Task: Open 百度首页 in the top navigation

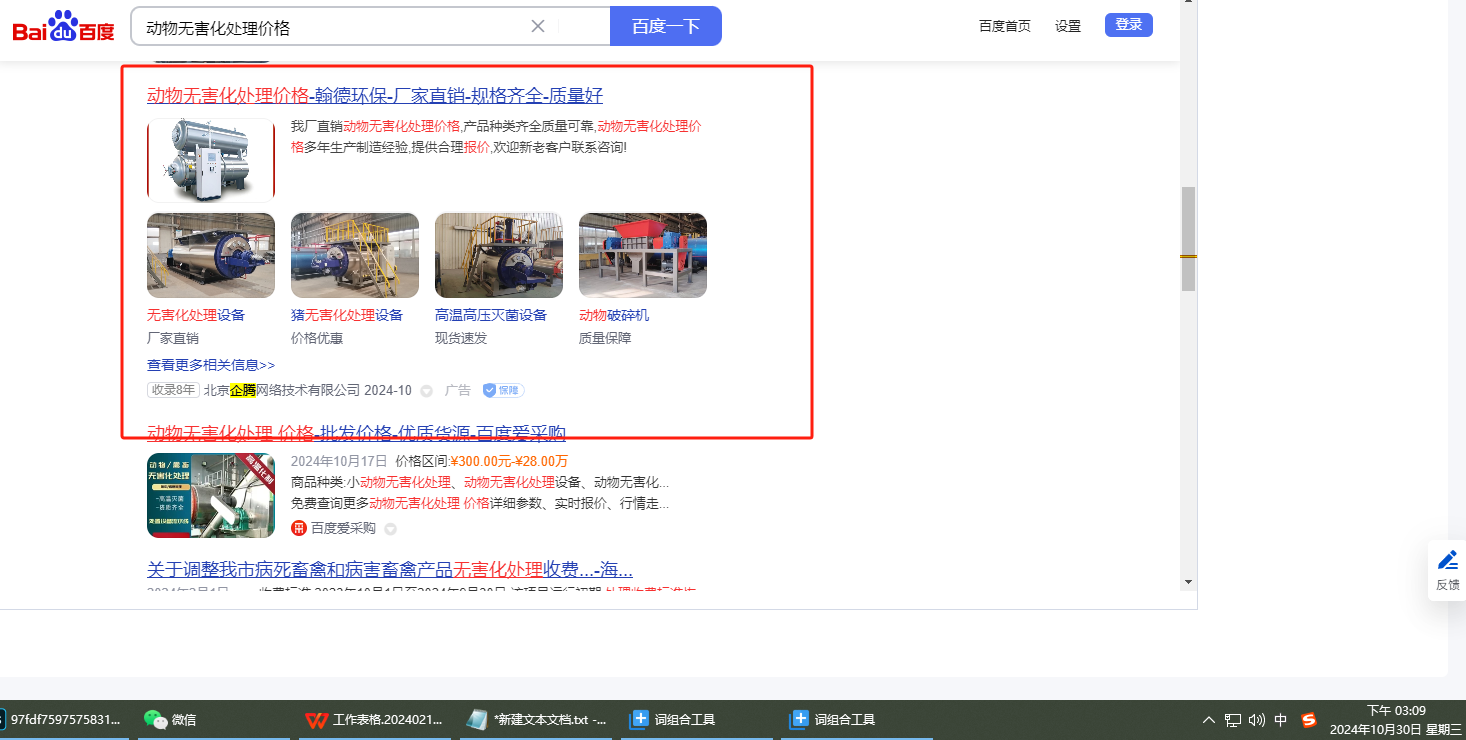Action: coord(1004,26)
